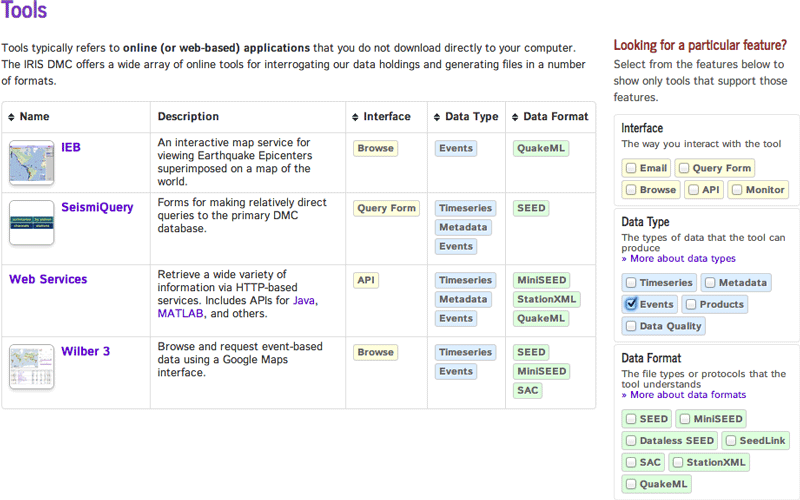800x500 pixels.
Task: Click the SEED tag in SeismiQuery row
Action: pyautogui.click(x=531, y=208)
